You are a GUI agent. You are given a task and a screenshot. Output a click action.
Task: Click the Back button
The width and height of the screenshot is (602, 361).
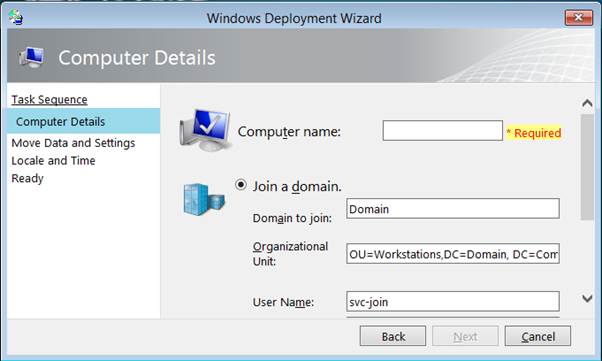pos(393,336)
